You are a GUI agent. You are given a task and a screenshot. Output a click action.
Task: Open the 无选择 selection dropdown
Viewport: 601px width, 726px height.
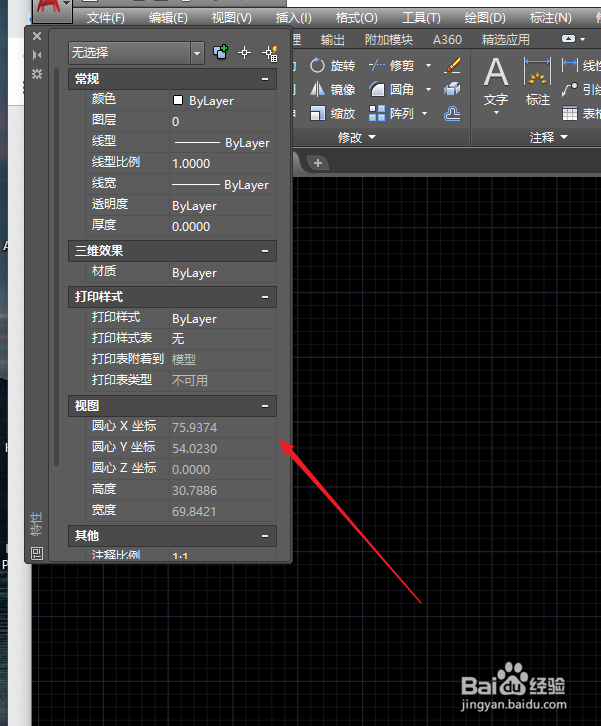click(197, 53)
